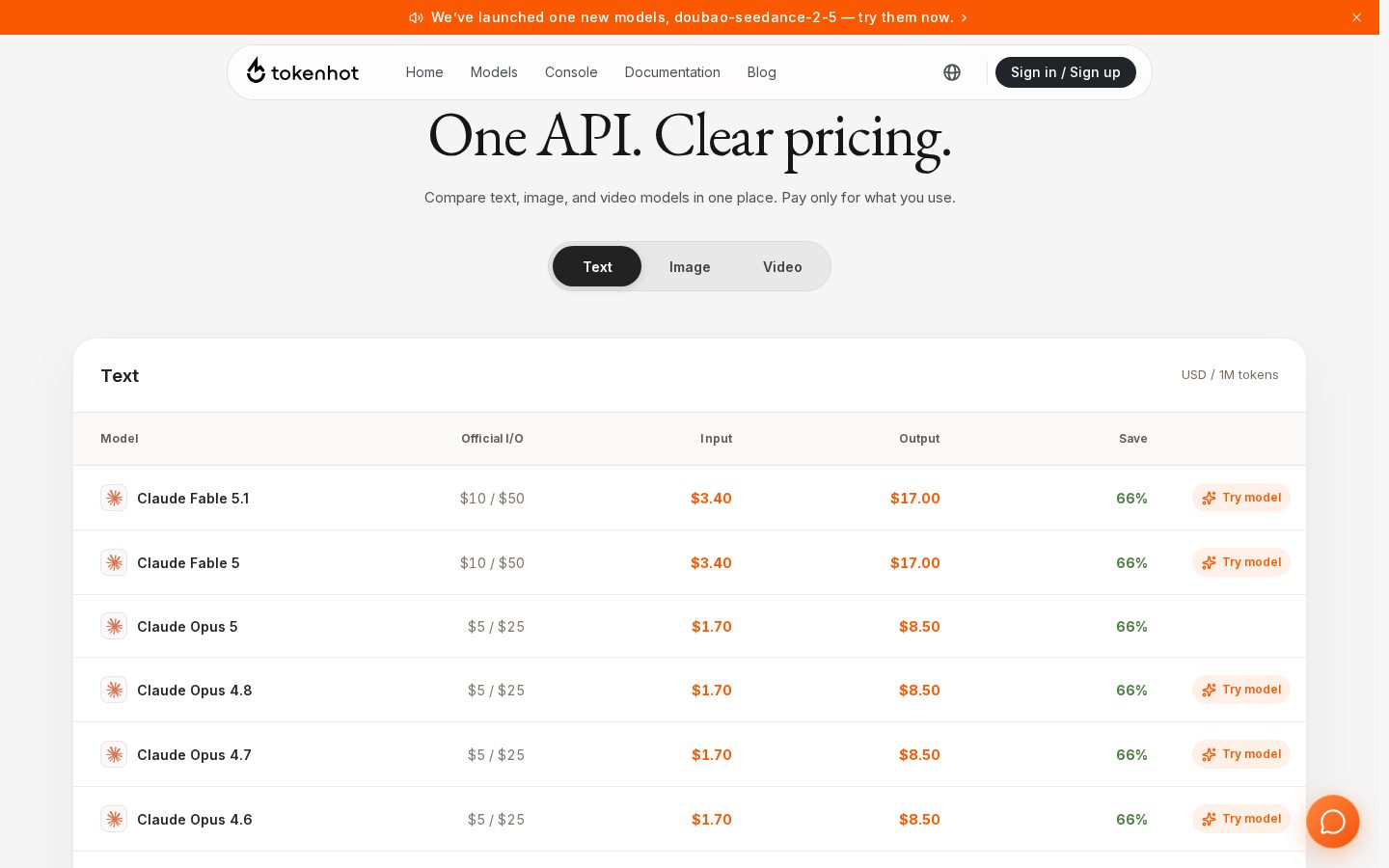Click the Input column header
Viewport: 1389px width, 868px height.
(x=716, y=439)
